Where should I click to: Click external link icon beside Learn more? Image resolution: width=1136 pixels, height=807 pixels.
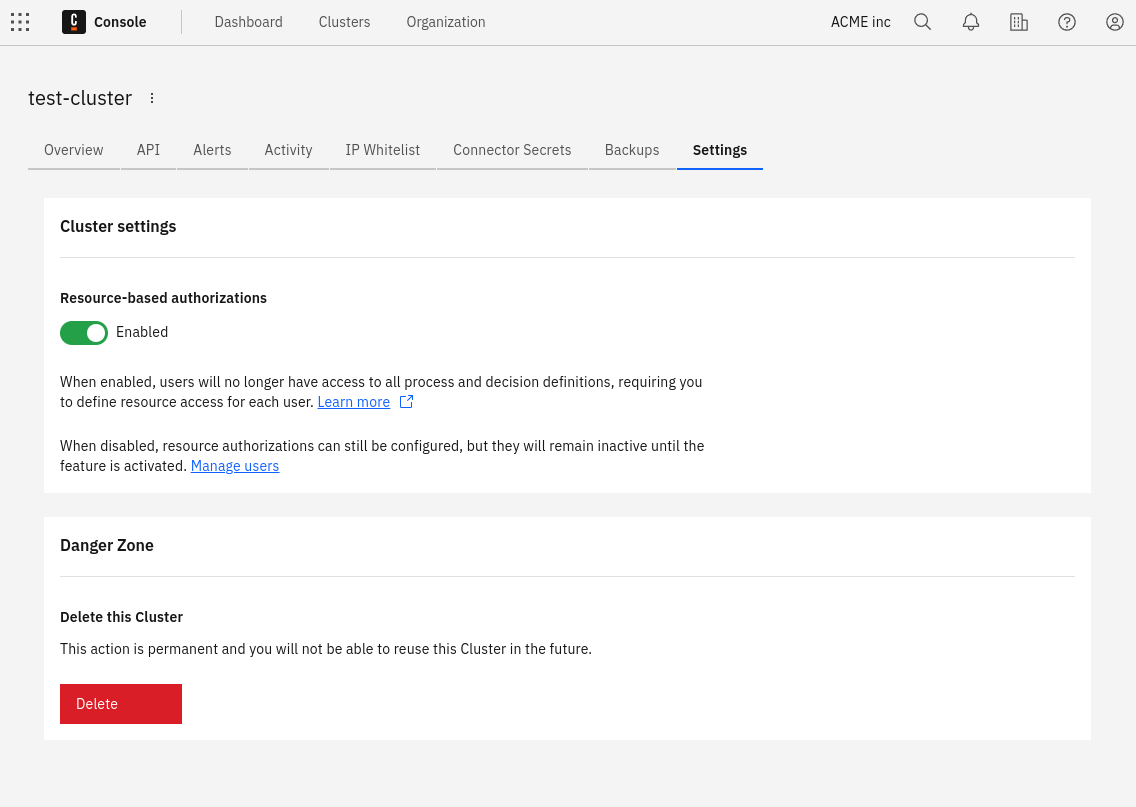pos(406,402)
